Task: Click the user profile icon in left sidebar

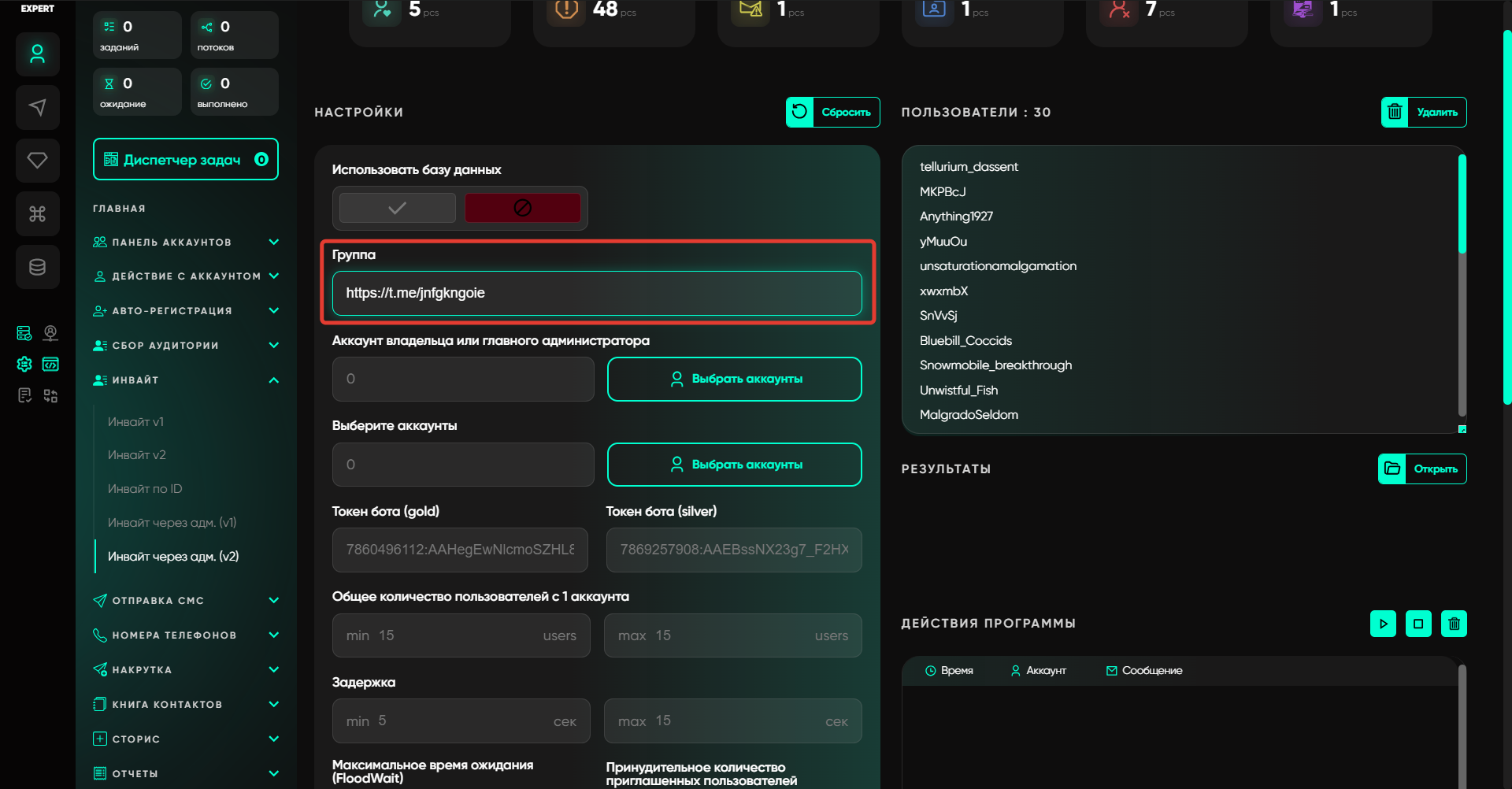Action: tap(37, 54)
